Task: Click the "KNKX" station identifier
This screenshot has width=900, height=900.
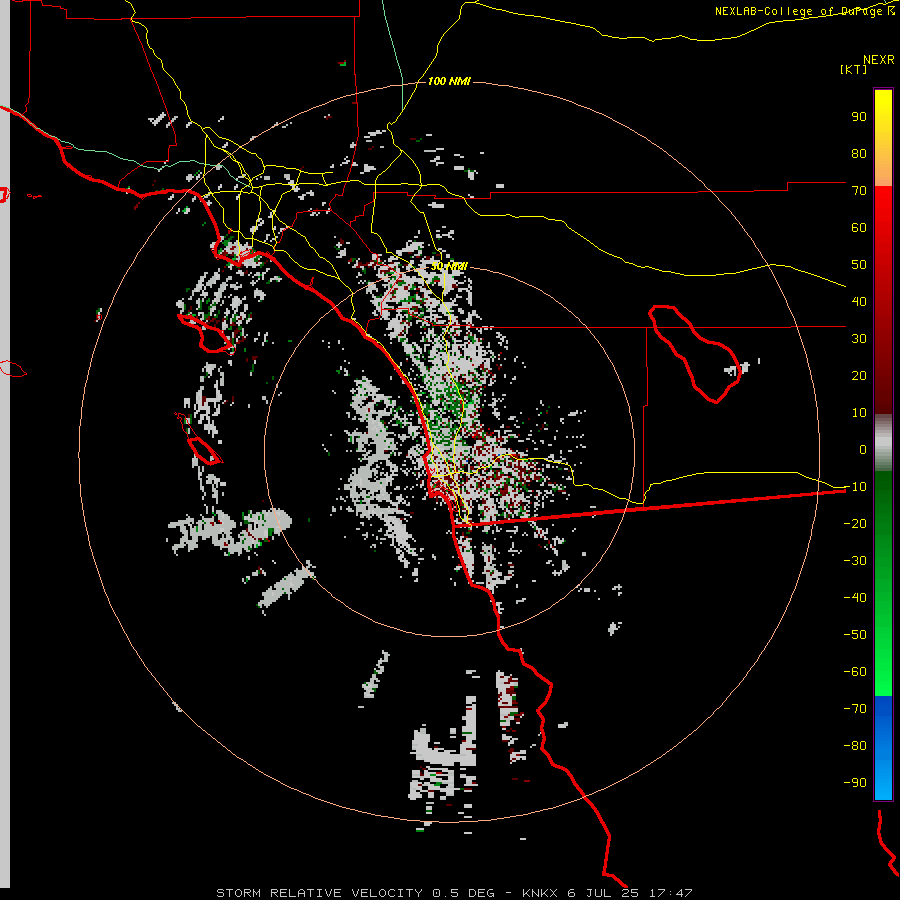Action: 540,893
